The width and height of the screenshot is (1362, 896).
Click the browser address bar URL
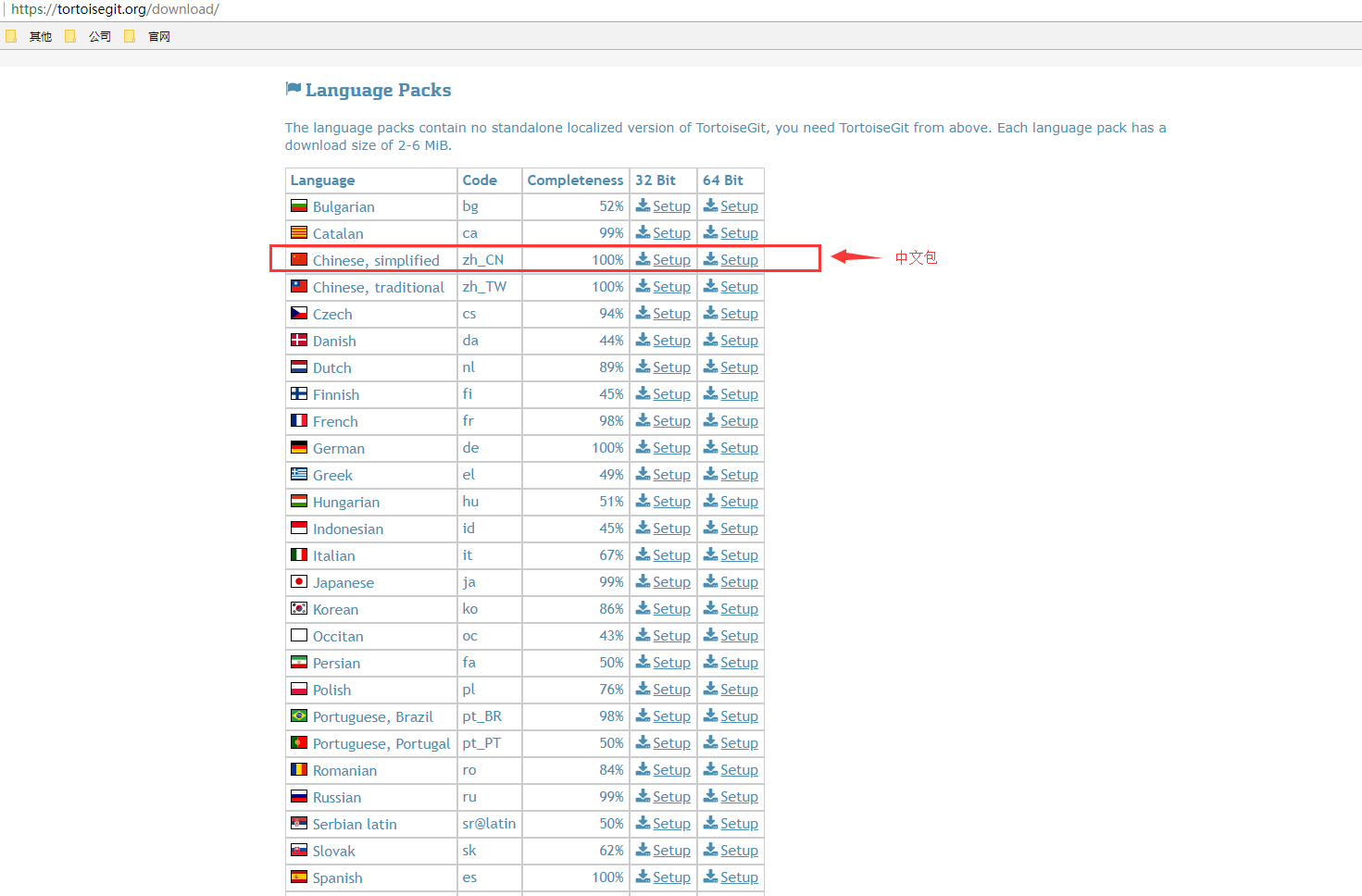(x=115, y=9)
